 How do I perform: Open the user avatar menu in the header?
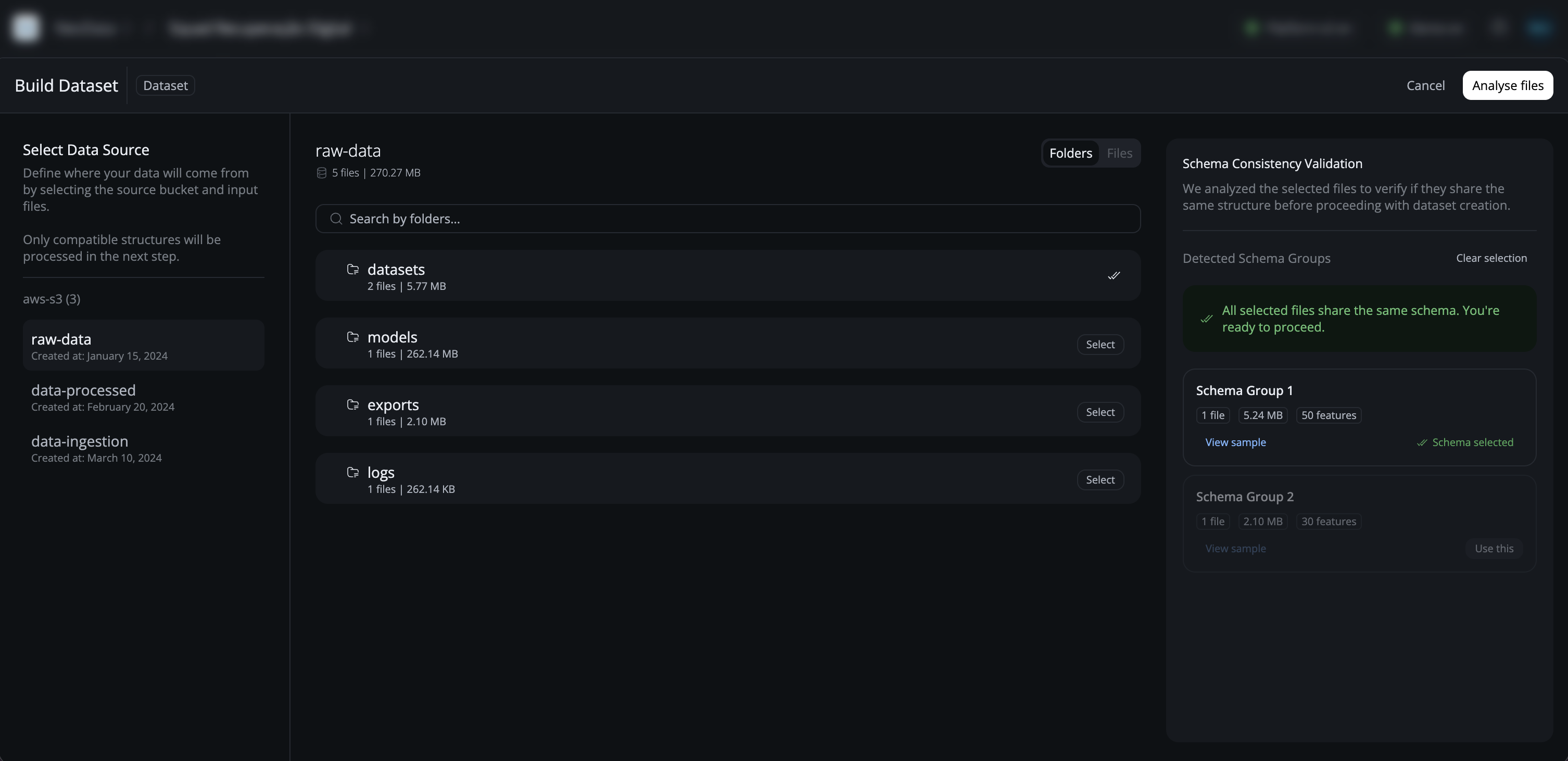click(1539, 28)
